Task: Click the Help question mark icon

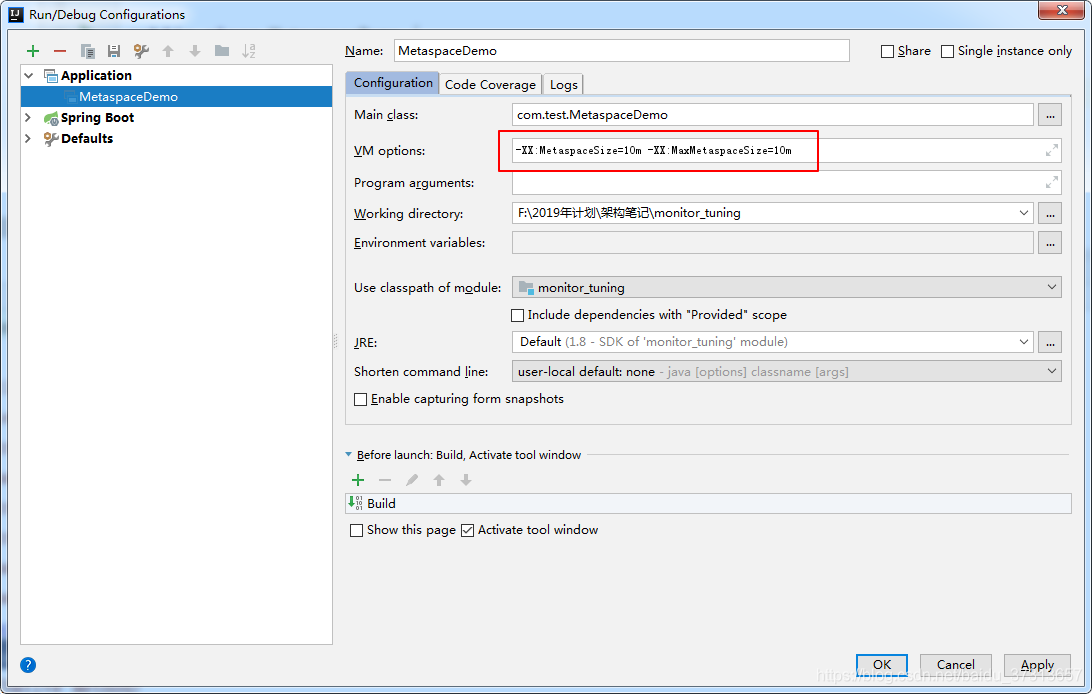Action: [28, 665]
